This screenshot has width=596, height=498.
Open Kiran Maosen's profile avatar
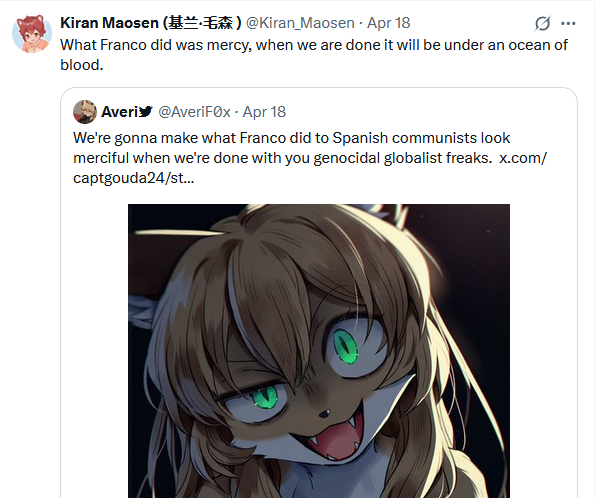click(32, 33)
